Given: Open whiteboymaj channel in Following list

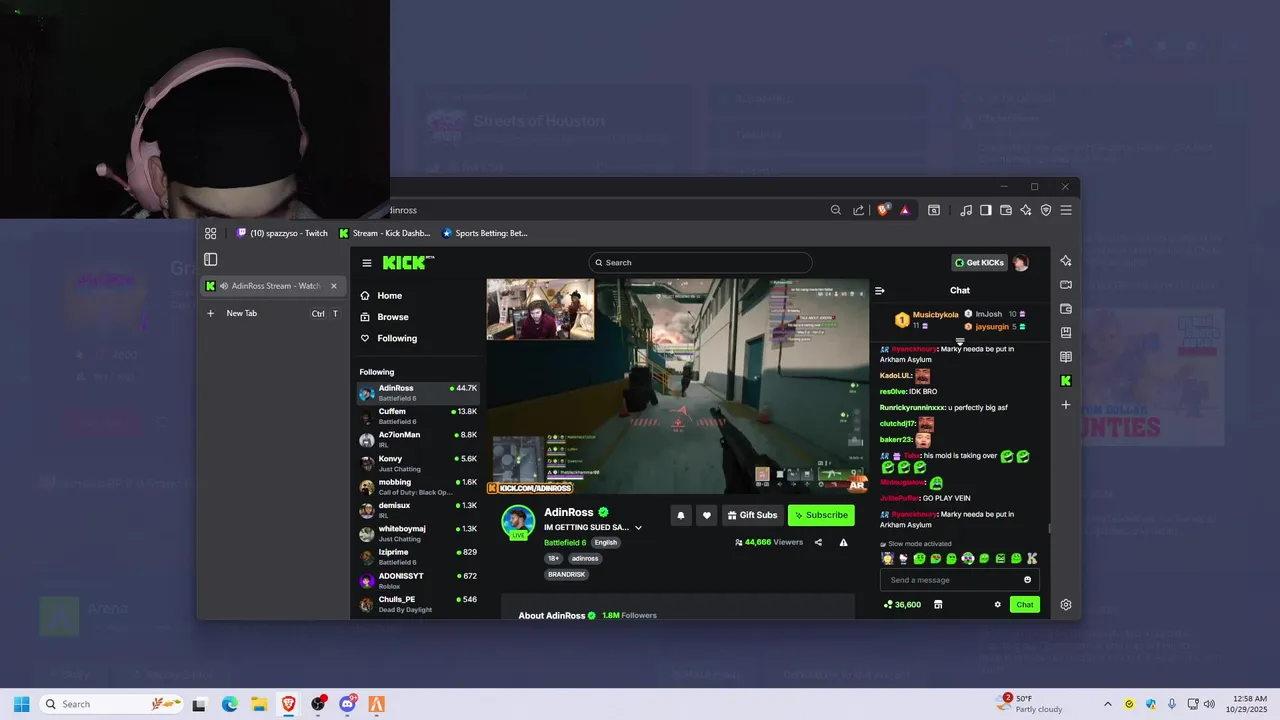Looking at the screenshot, I should point(418,533).
